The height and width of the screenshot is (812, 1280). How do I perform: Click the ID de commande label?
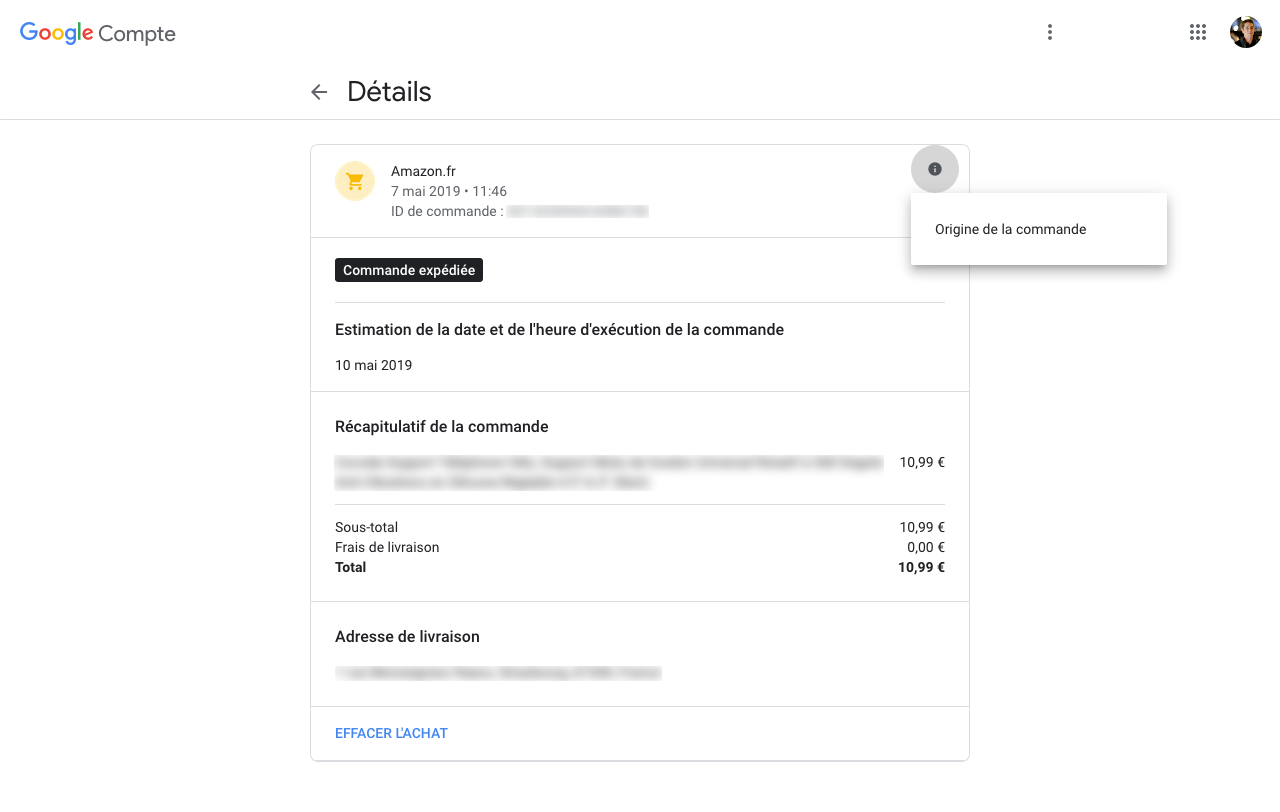click(x=447, y=211)
